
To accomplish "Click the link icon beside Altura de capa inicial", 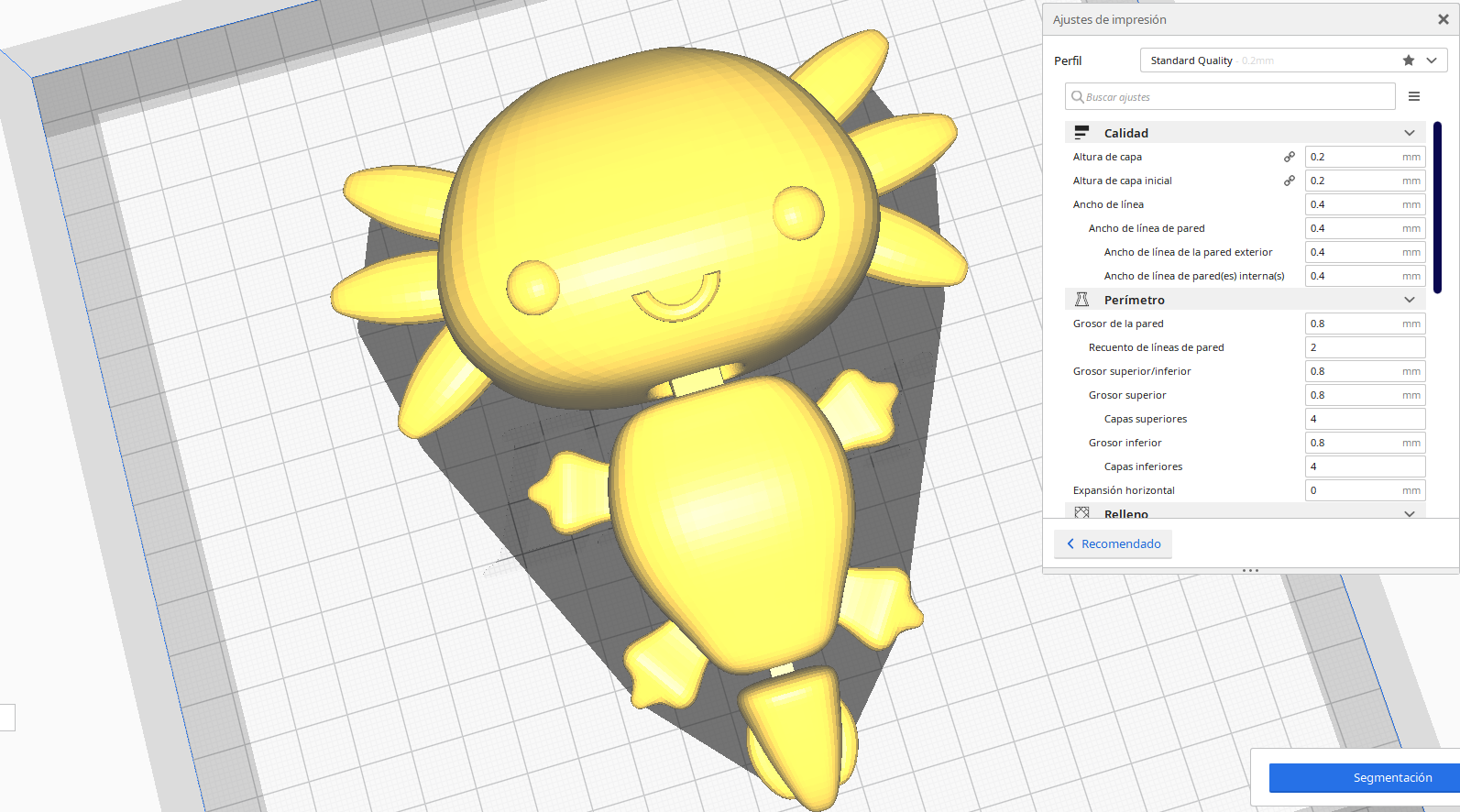I will coord(1290,181).
